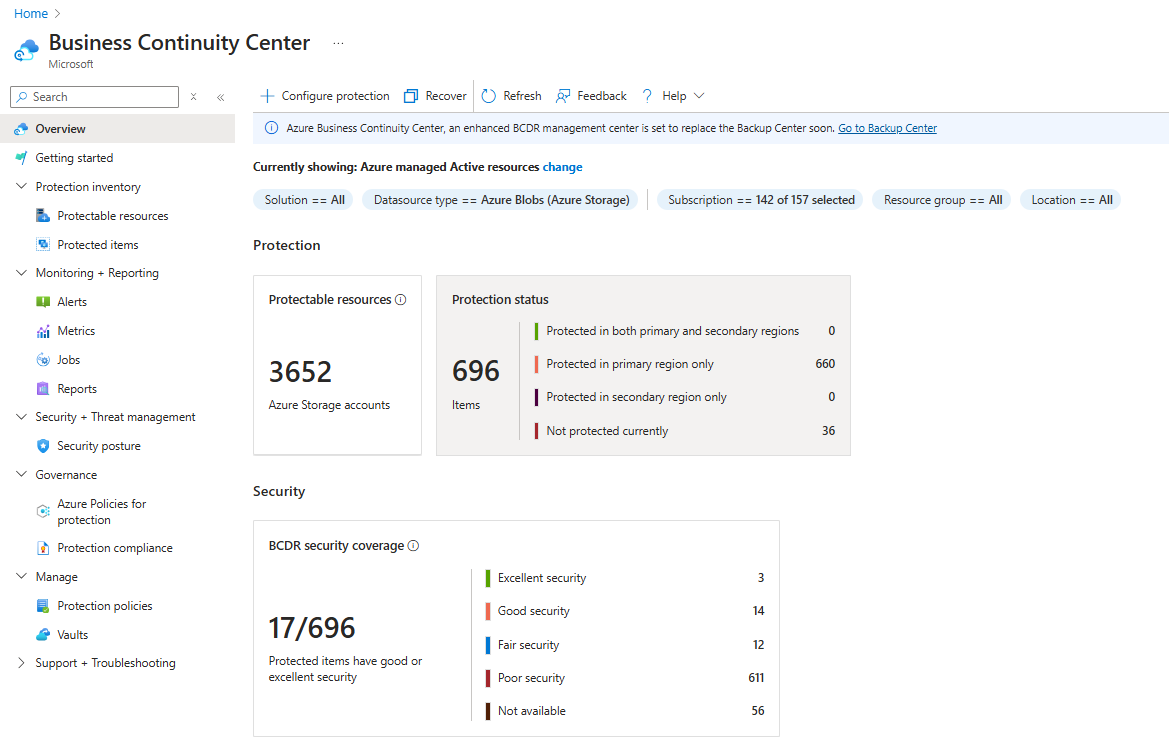Expand the Support + Troubleshooting section

tap(22, 663)
